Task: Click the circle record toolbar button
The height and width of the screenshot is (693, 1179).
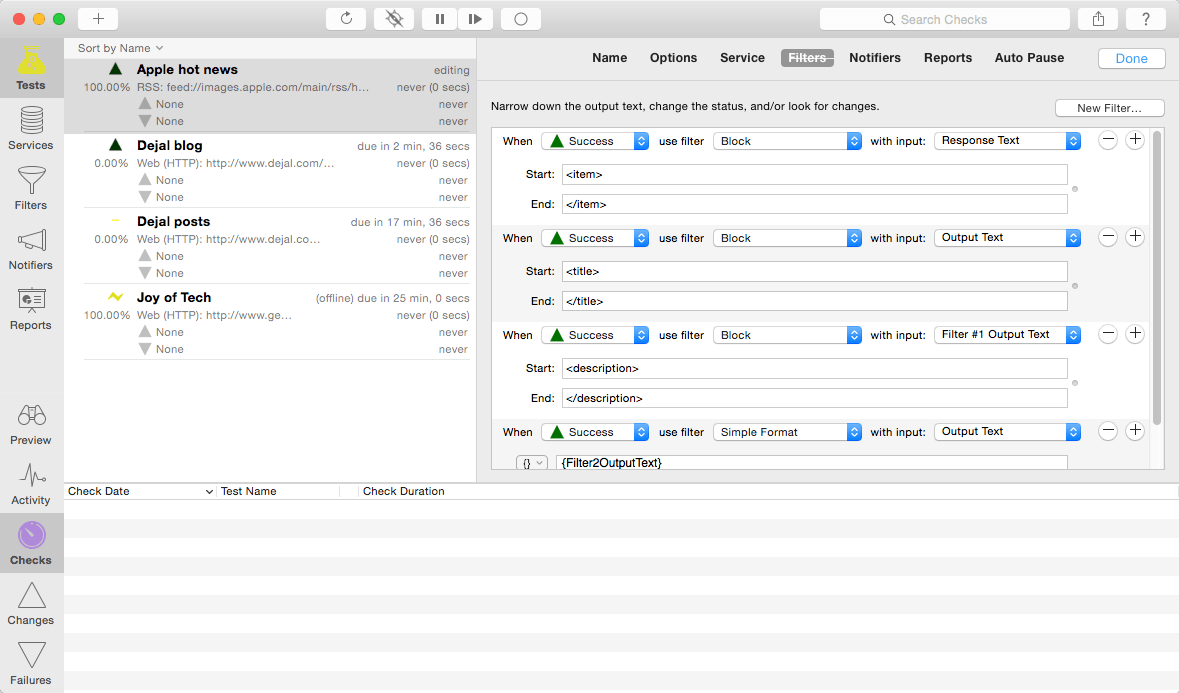Action: point(521,19)
